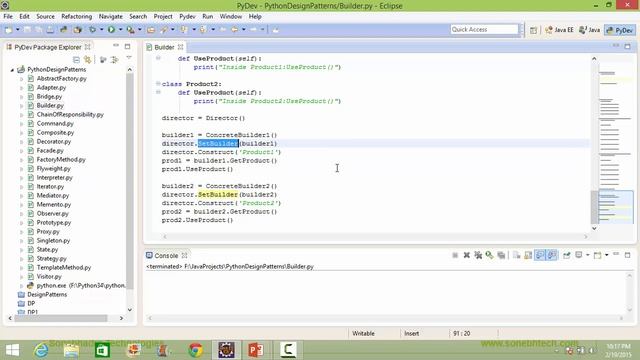Collapse the PythonDesignPatterns project node

point(12,70)
